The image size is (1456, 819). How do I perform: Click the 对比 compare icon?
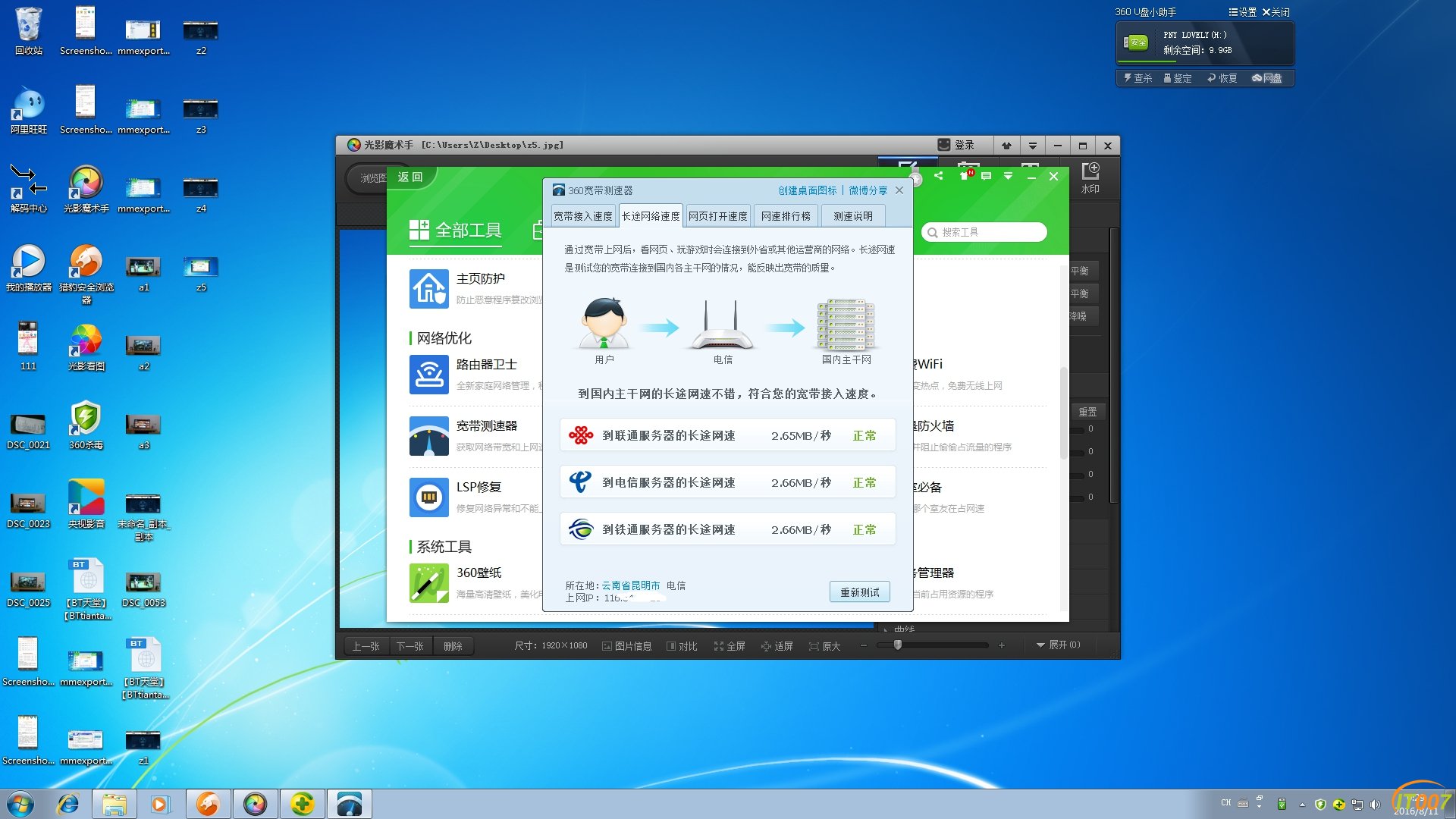682,646
